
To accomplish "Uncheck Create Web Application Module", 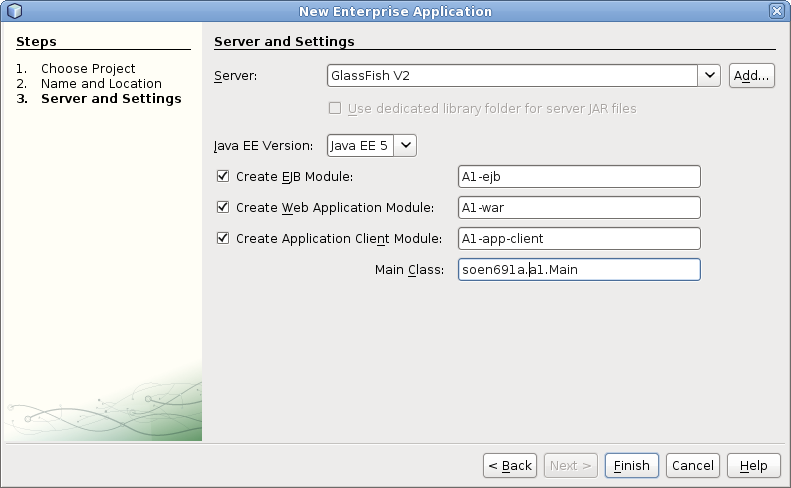I will coord(223,208).
